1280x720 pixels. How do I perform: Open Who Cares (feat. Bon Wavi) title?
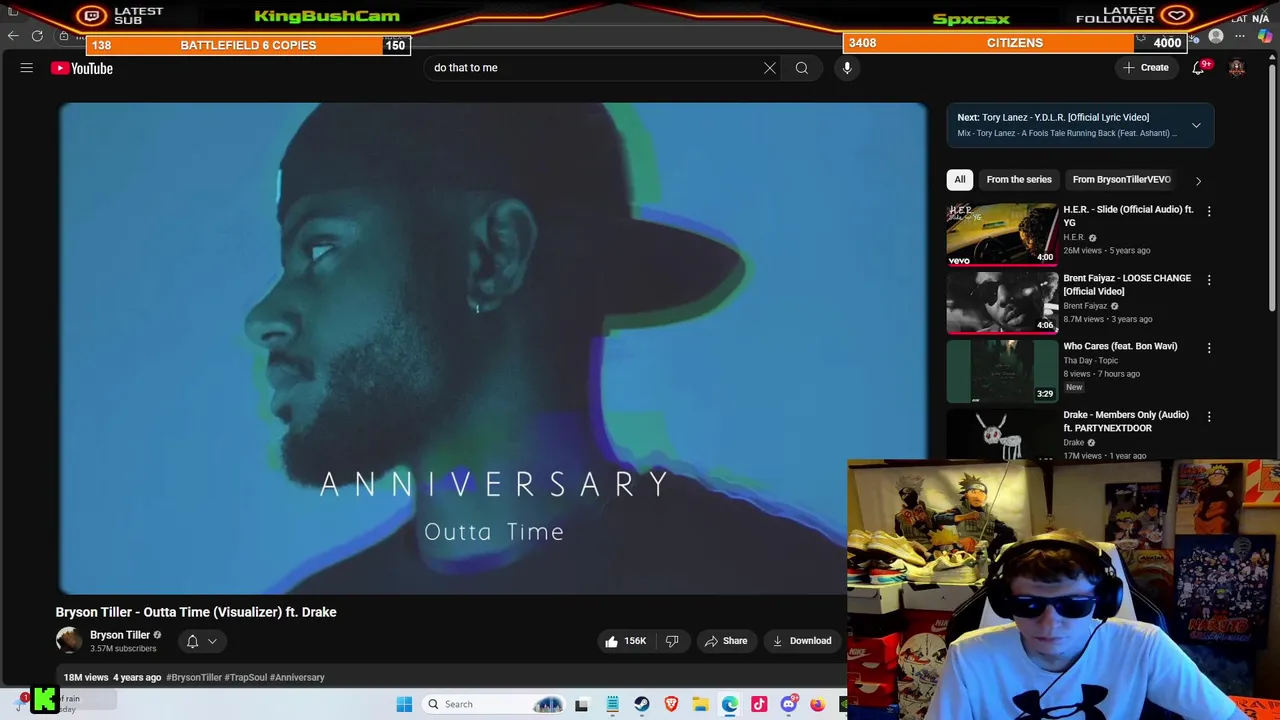tap(1120, 346)
